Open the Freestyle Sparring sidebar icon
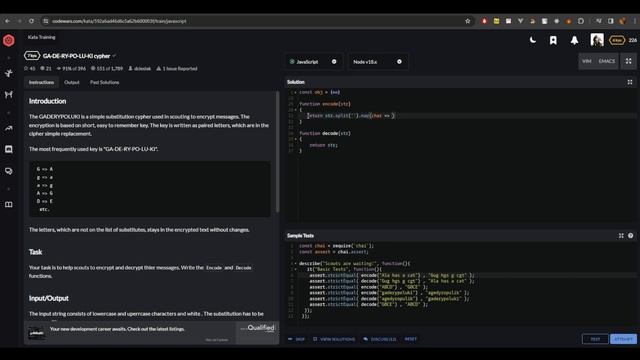This screenshot has height=360, width=640. [x=9, y=95]
